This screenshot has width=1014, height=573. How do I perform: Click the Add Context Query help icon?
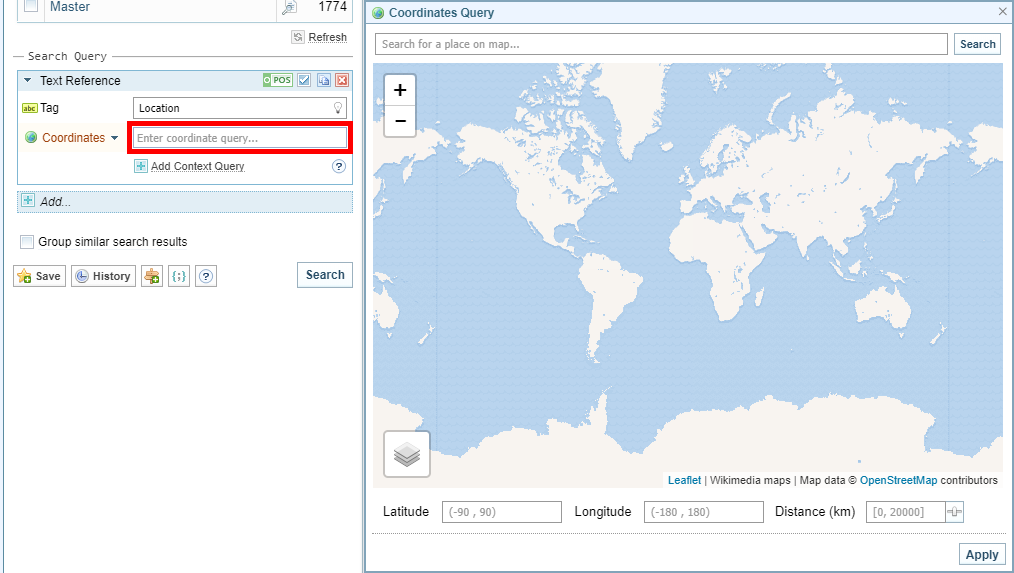click(x=339, y=166)
